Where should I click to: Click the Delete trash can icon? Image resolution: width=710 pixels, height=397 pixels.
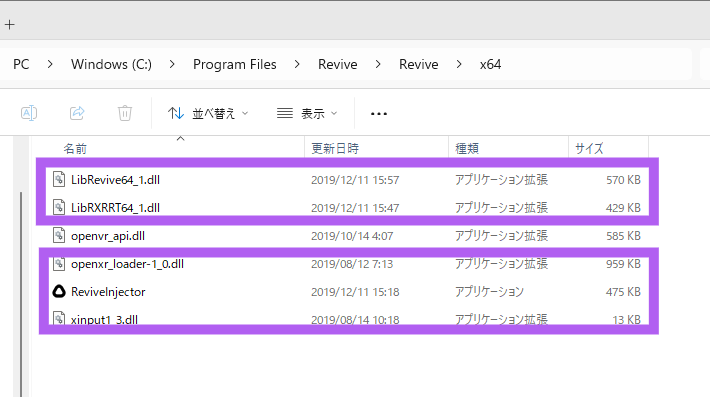coord(125,113)
